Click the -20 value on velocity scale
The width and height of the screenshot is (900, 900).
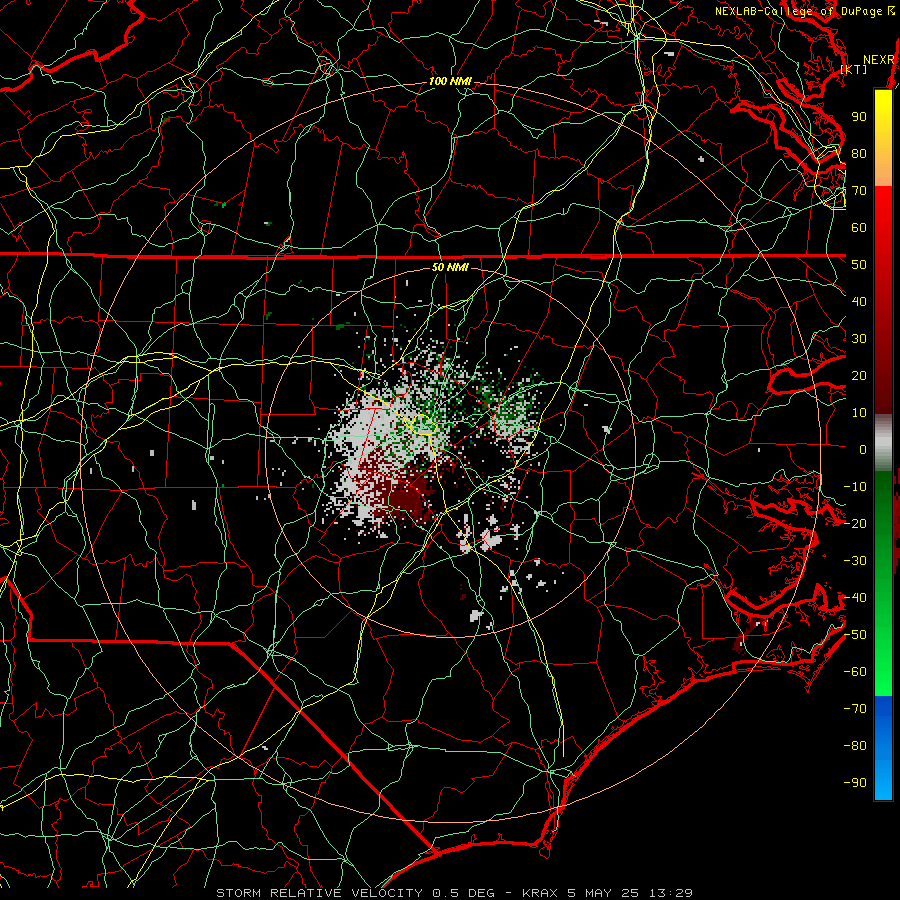point(855,523)
